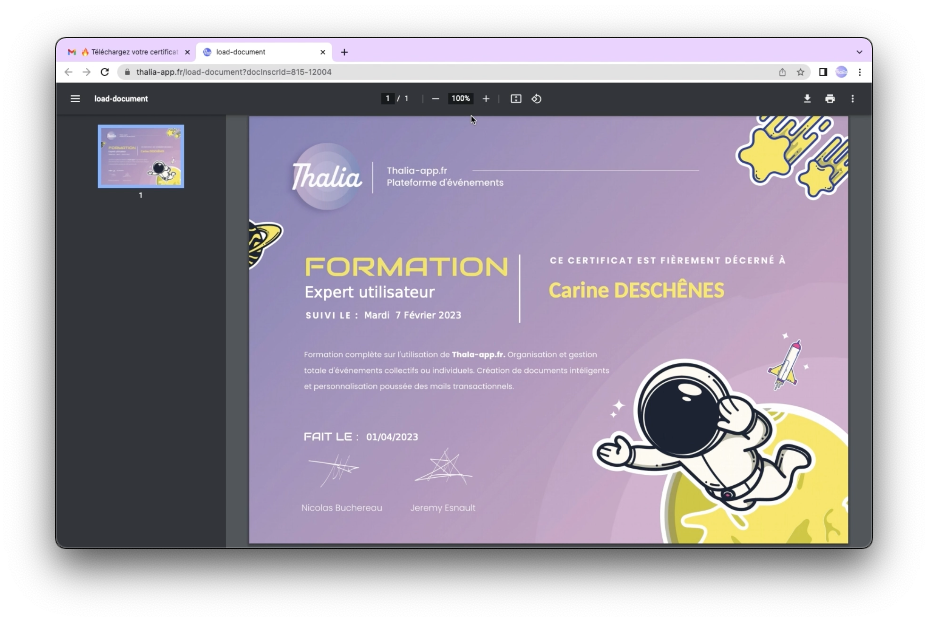Viewport: 928px width, 622px height.
Task: Open the Chrome three-dot menu
Action: [x=860, y=72]
